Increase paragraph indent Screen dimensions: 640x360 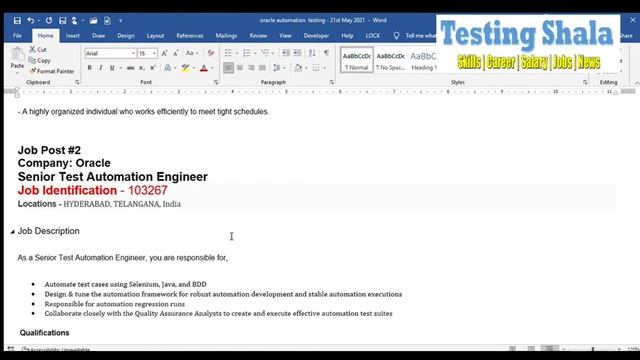[x=297, y=53]
